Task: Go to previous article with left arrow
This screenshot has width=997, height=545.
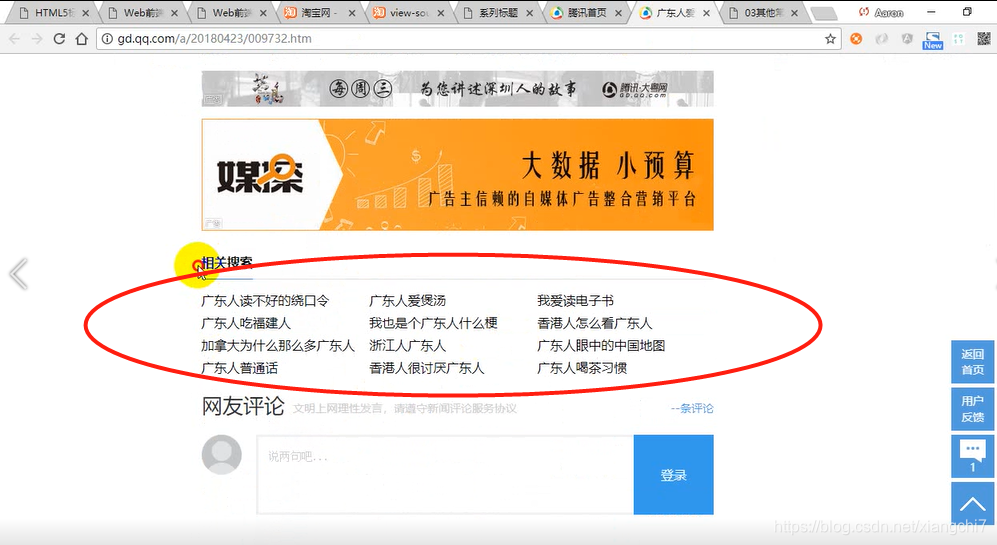Action: 18,274
